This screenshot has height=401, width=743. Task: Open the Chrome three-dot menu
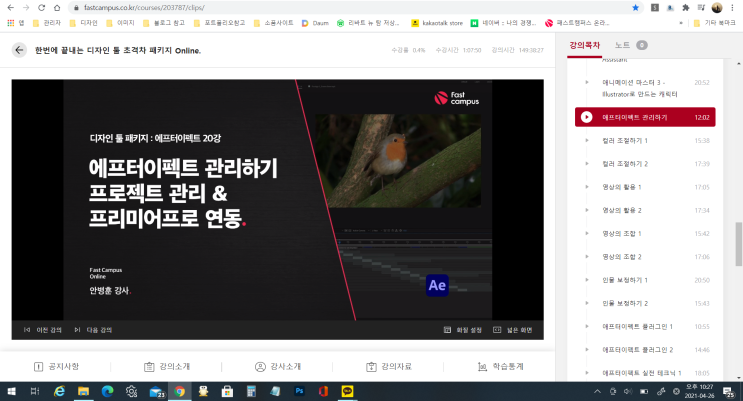(733, 8)
